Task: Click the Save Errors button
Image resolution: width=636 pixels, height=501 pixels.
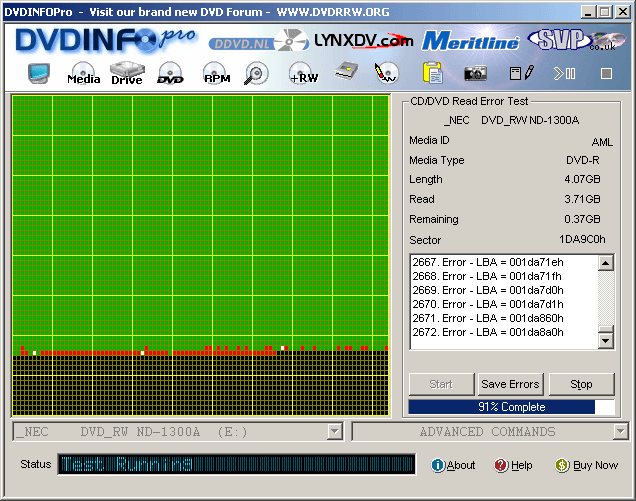Action: (x=510, y=384)
